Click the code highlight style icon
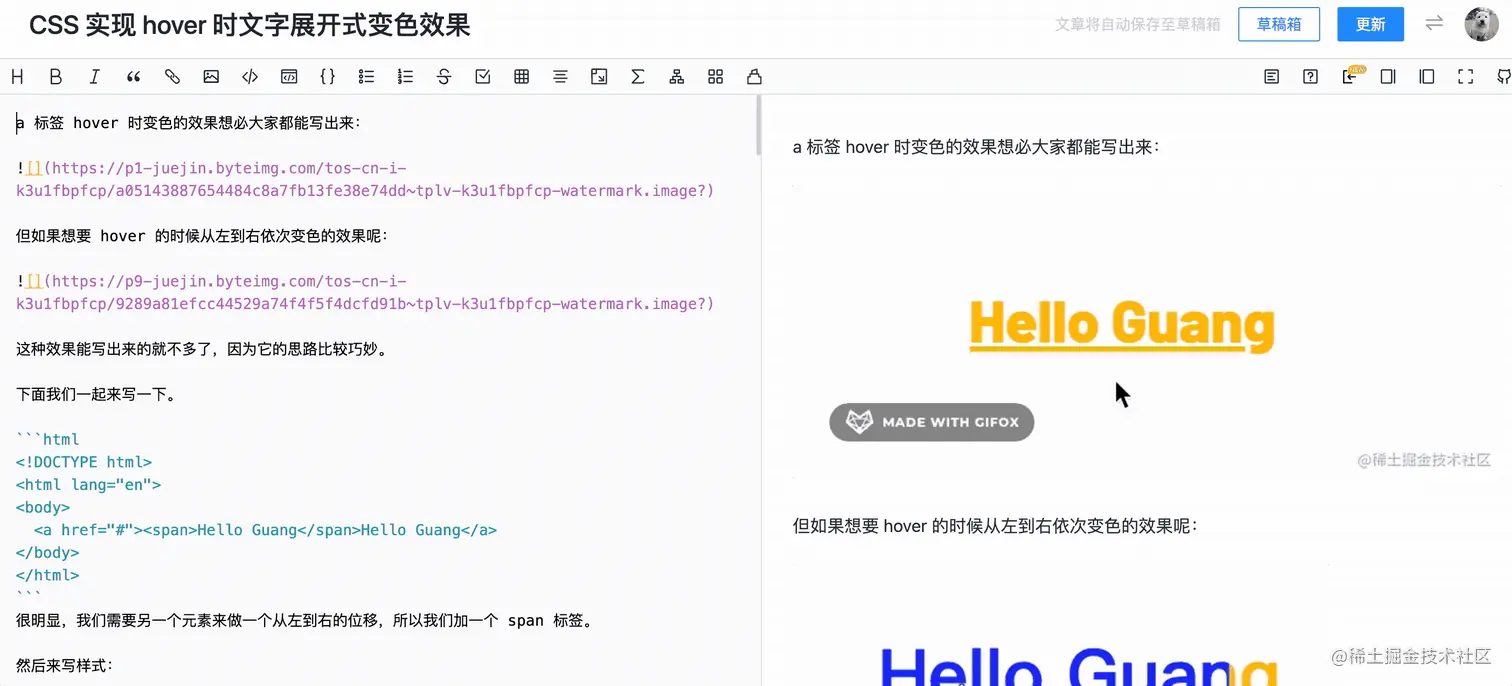This screenshot has width=1512, height=686. point(754,77)
